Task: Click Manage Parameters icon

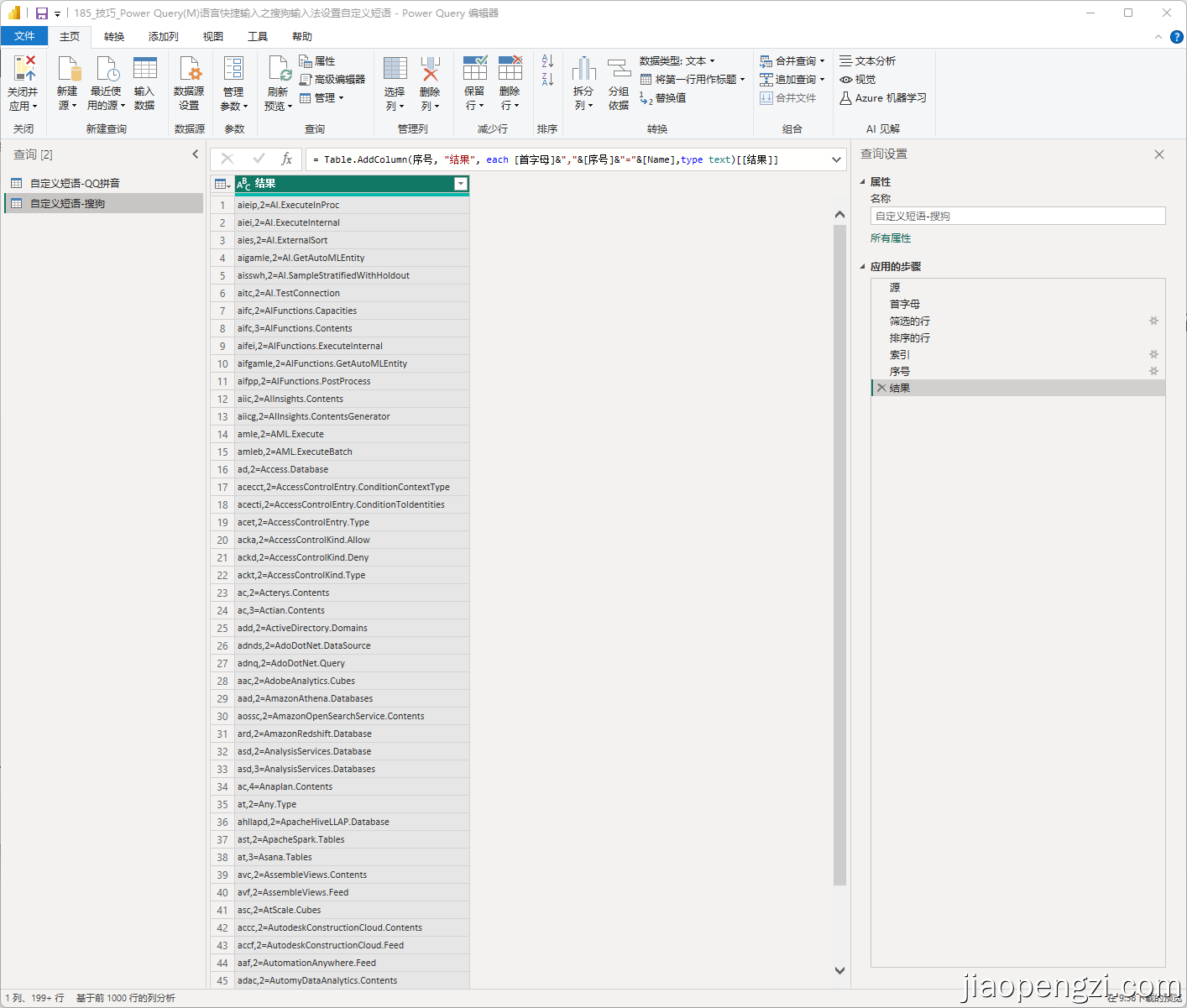Action: (x=233, y=69)
